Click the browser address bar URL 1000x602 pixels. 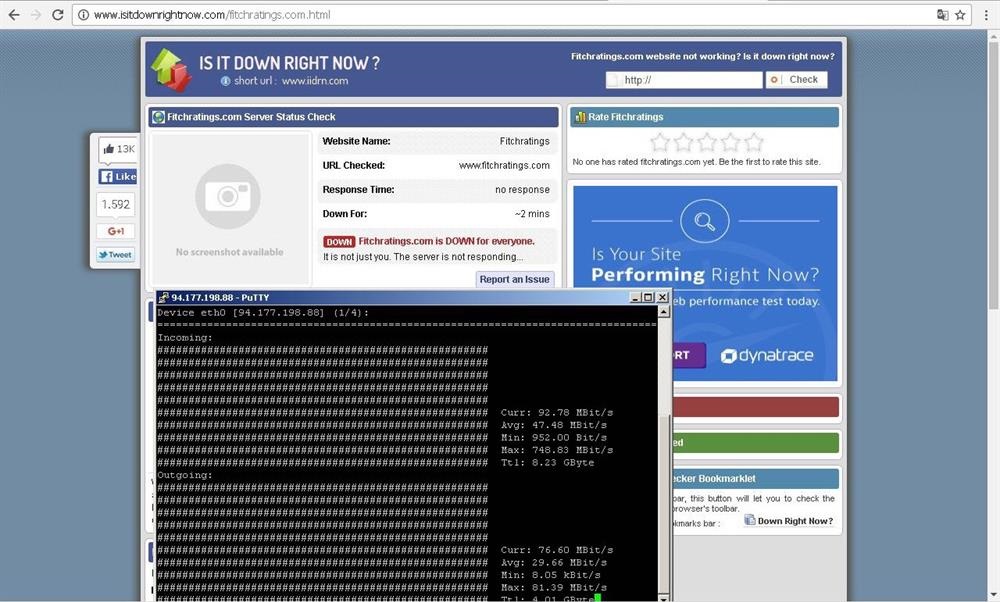tap(212, 15)
